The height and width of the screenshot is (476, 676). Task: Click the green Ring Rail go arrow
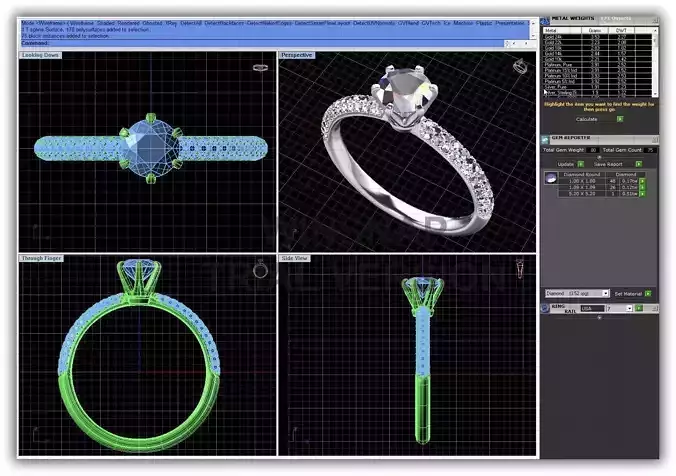point(639,308)
